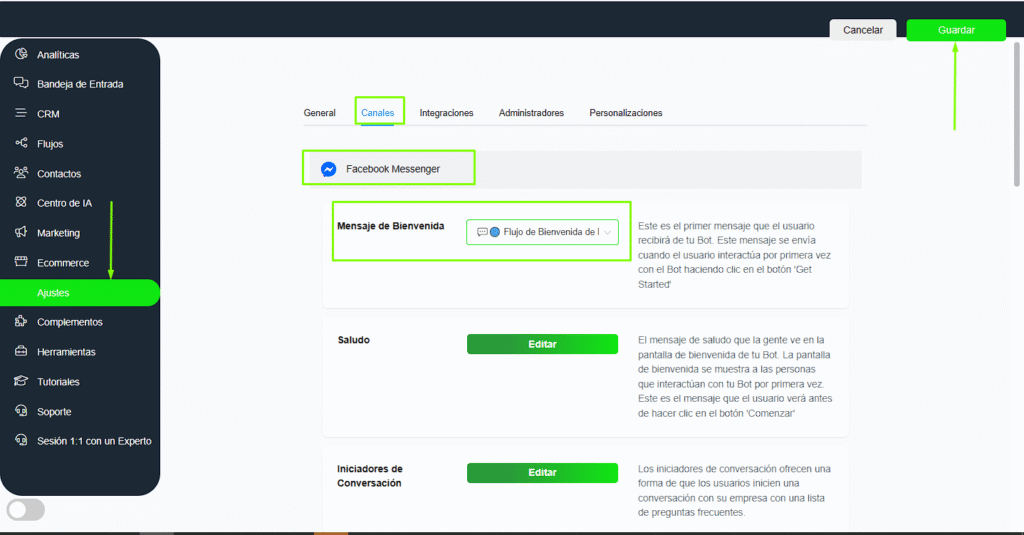Click the Flujos branching icon
This screenshot has width=1024, height=535.
click(x=21, y=142)
